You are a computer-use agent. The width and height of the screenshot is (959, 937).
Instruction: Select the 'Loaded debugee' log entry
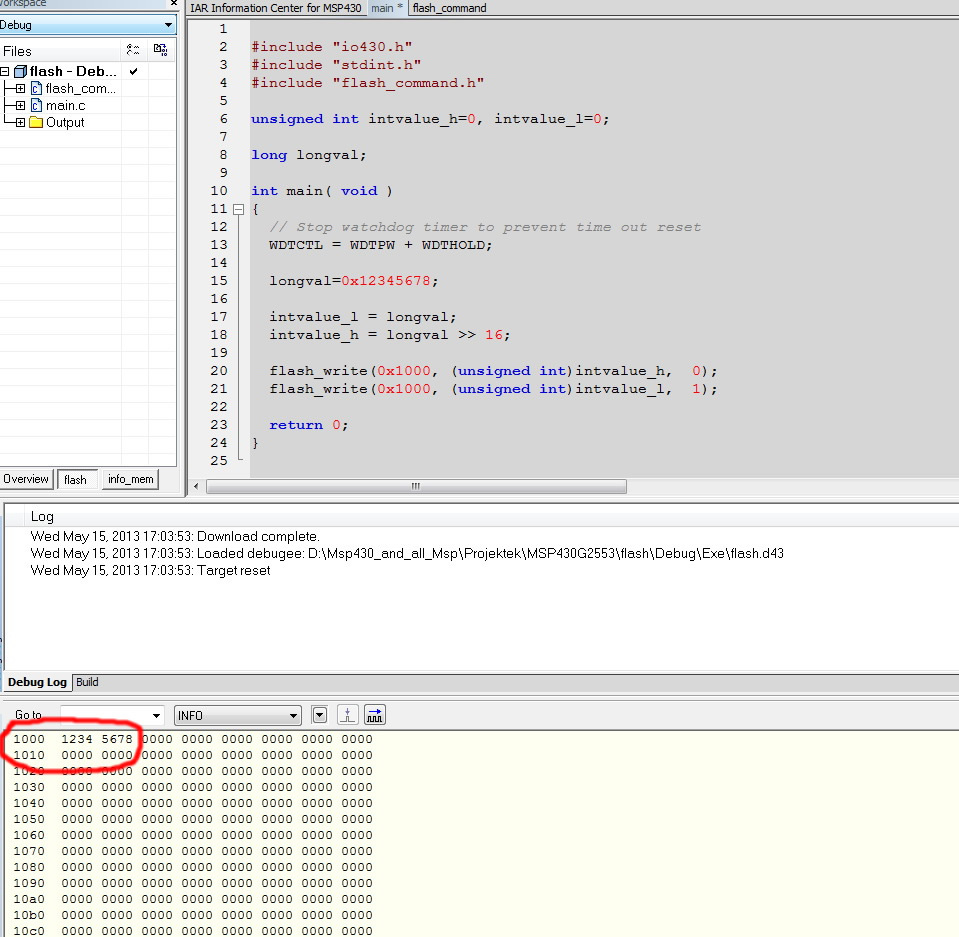407,554
